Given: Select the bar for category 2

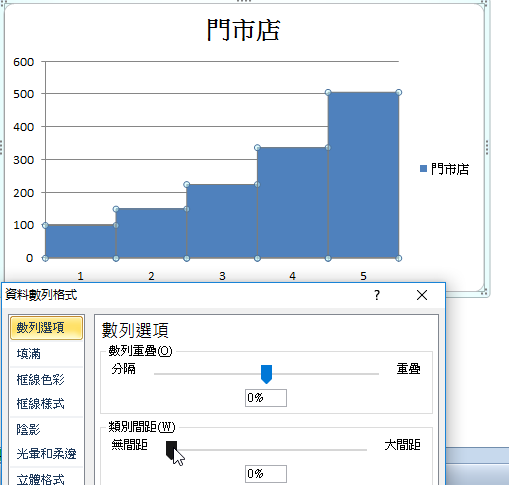Looking at the screenshot, I should (151, 233).
